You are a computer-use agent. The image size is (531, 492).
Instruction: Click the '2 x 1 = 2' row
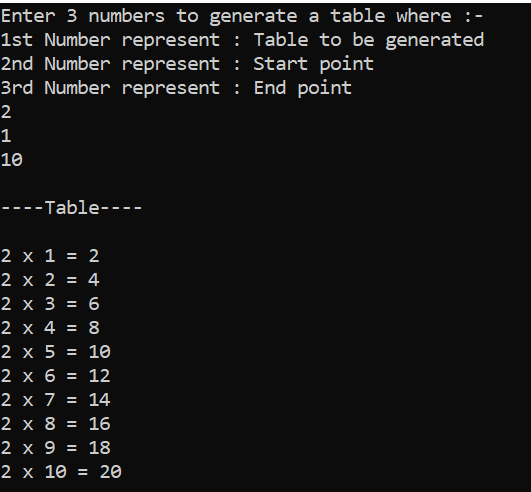coord(50,256)
